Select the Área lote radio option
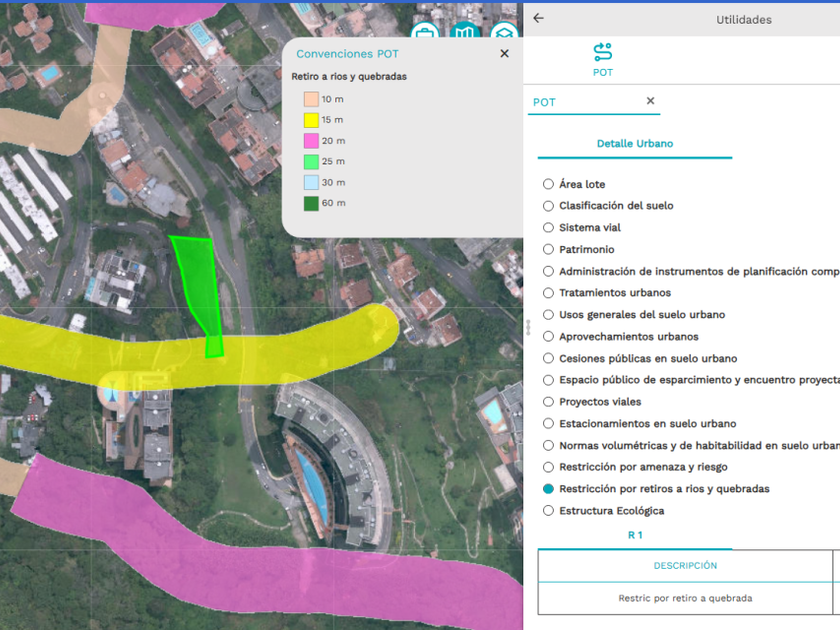 click(x=548, y=184)
